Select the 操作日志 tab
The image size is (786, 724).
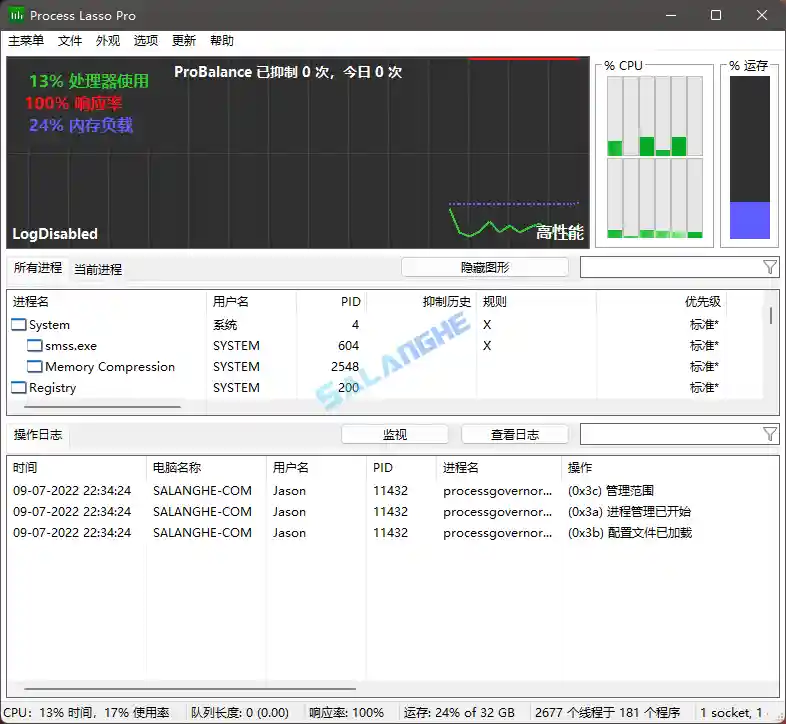tap(38, 435)
